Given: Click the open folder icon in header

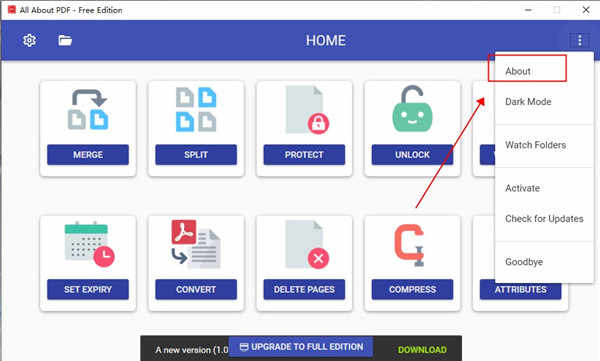Looking at the screenshot, I should [65, 40].
